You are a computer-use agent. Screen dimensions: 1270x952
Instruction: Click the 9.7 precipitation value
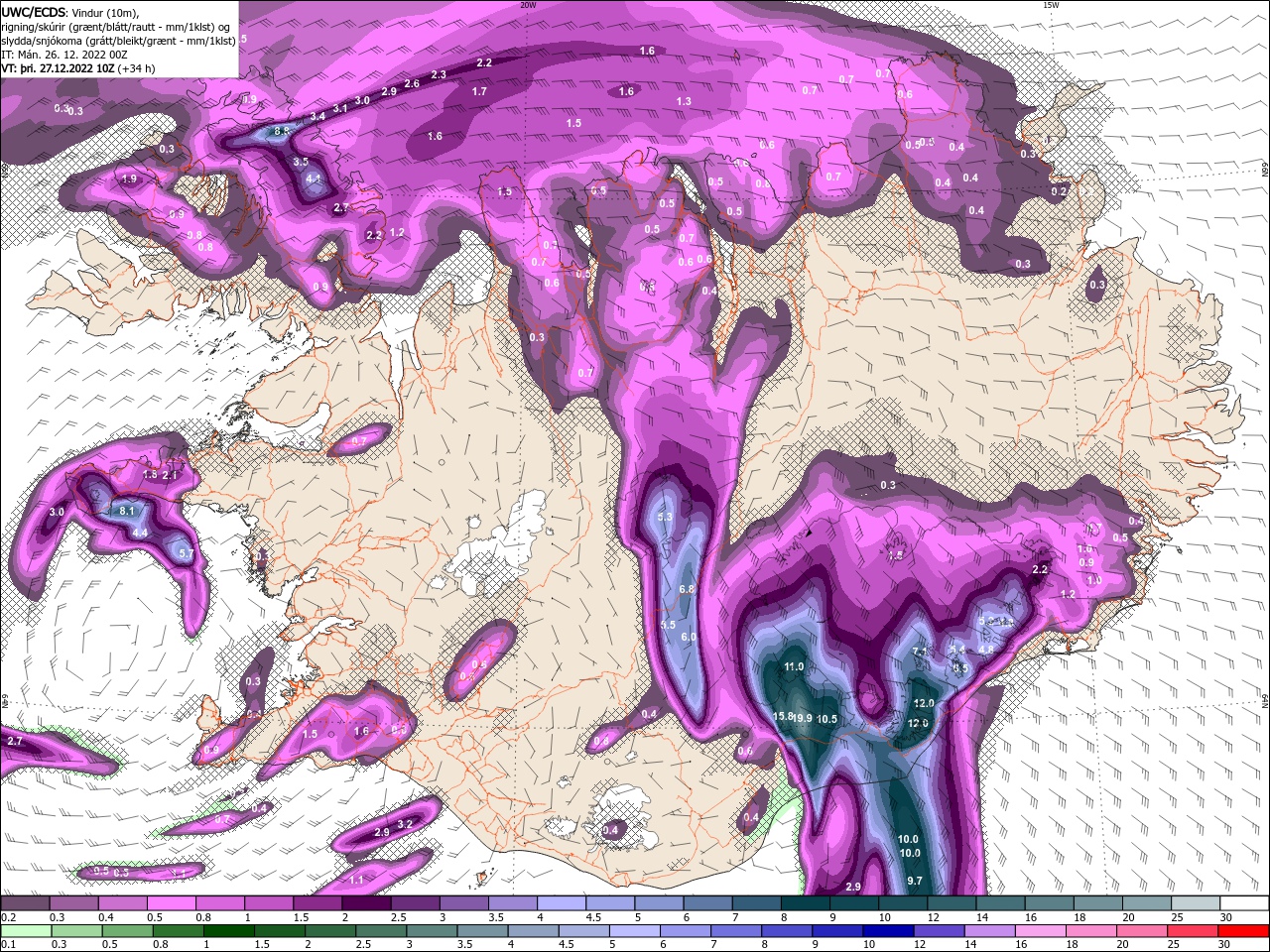pos(915,881)
